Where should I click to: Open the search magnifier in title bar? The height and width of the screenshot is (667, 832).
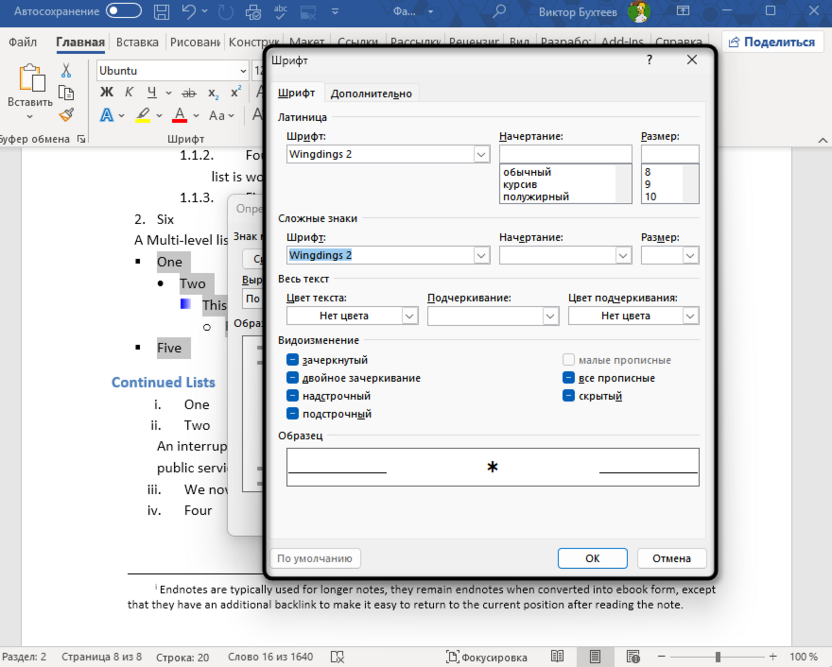pos(499,11)
